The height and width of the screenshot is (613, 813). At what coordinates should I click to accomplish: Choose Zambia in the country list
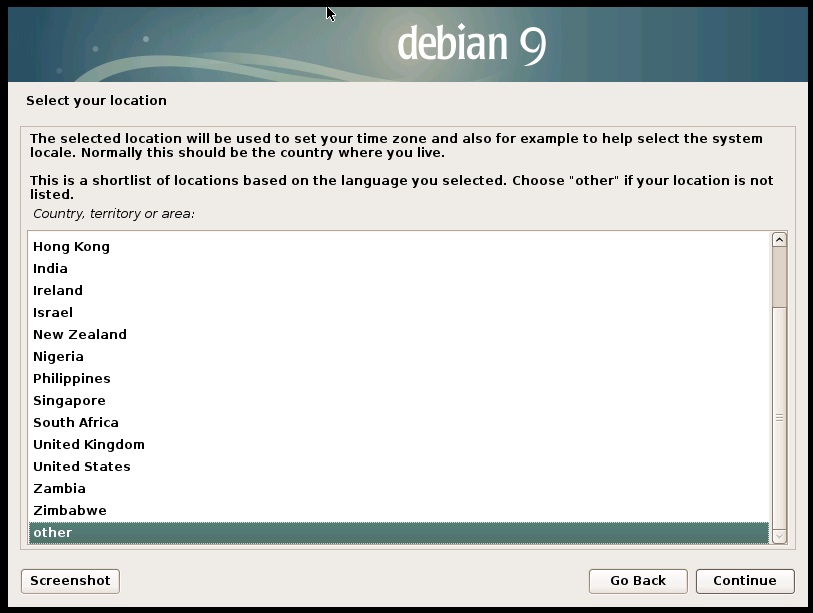point(59,488)
